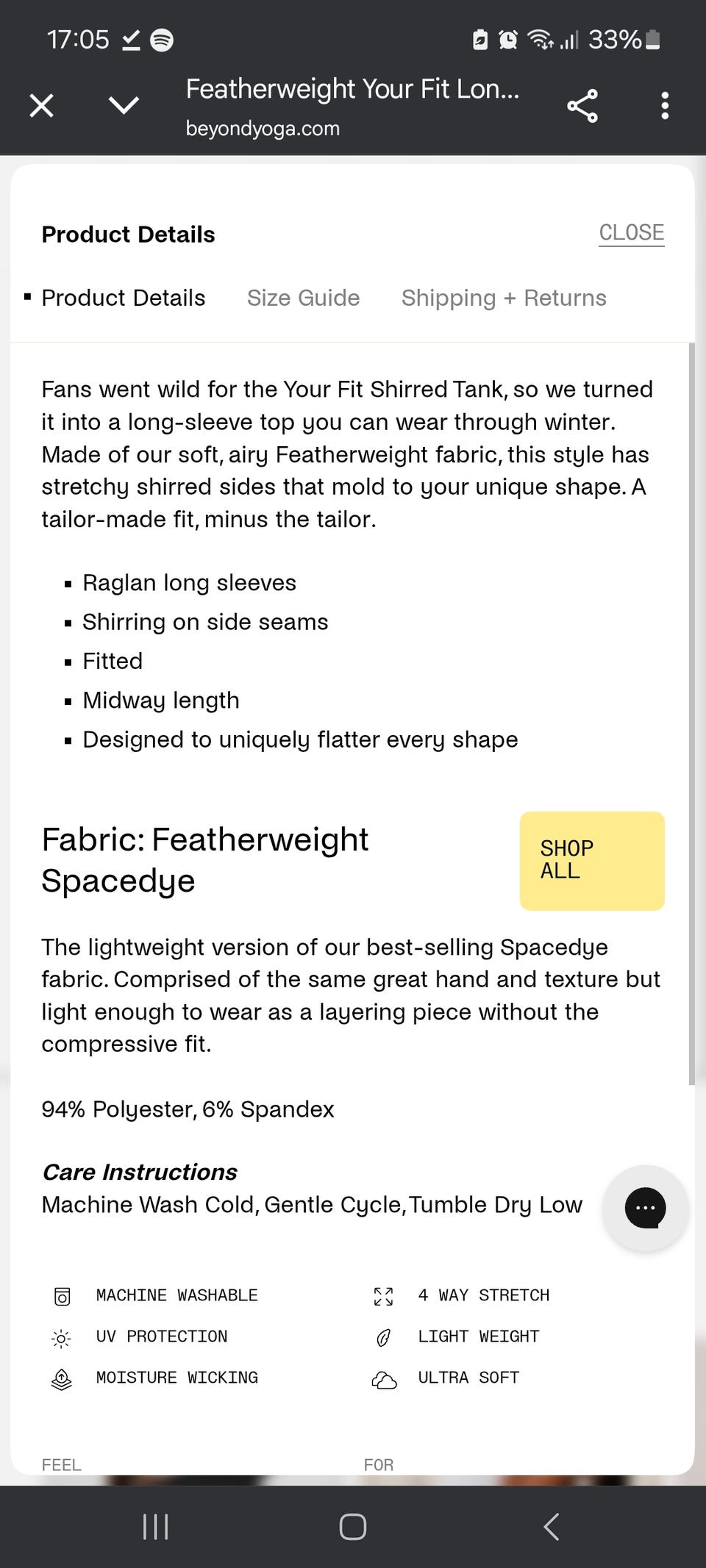Tap the Ultra Soft cloud icon
Screen dimensions: 706x1568
[x=384, y=1380]
